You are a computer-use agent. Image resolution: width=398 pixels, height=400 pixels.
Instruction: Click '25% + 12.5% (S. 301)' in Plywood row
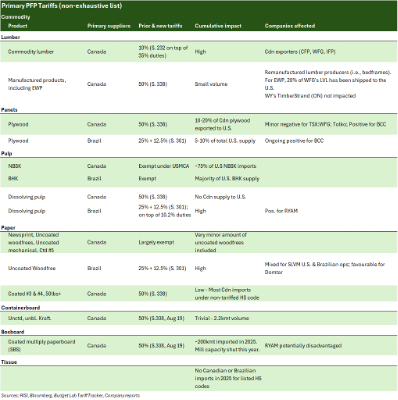click(162, 141)
